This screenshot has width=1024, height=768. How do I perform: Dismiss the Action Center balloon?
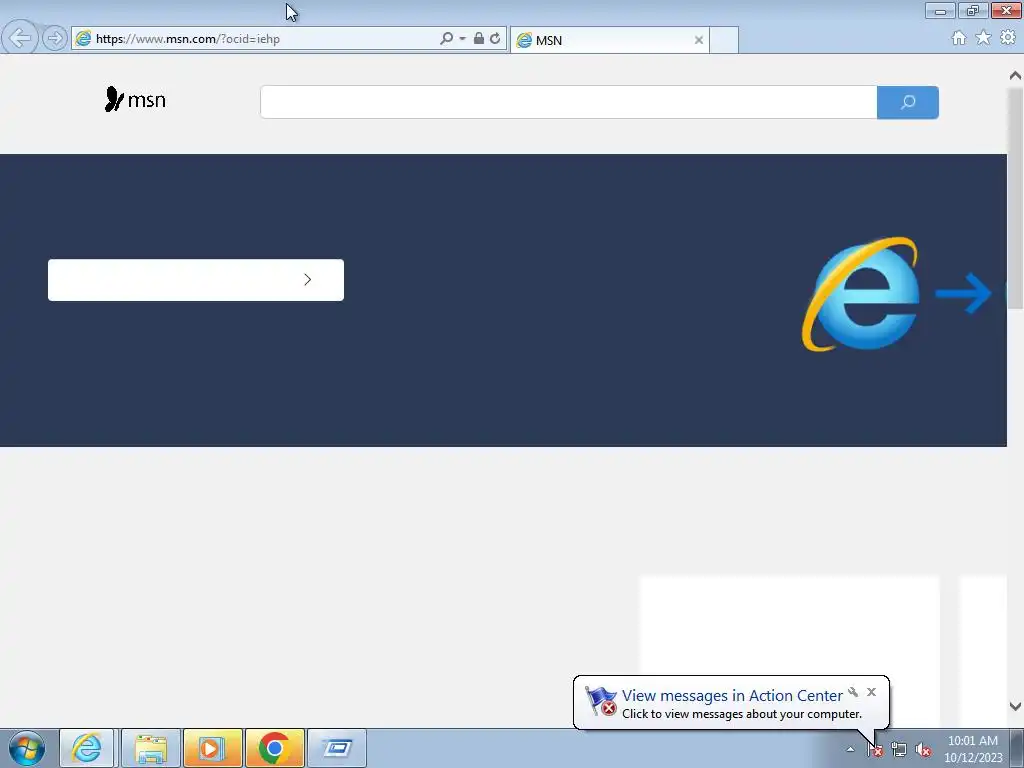point(871,692)
